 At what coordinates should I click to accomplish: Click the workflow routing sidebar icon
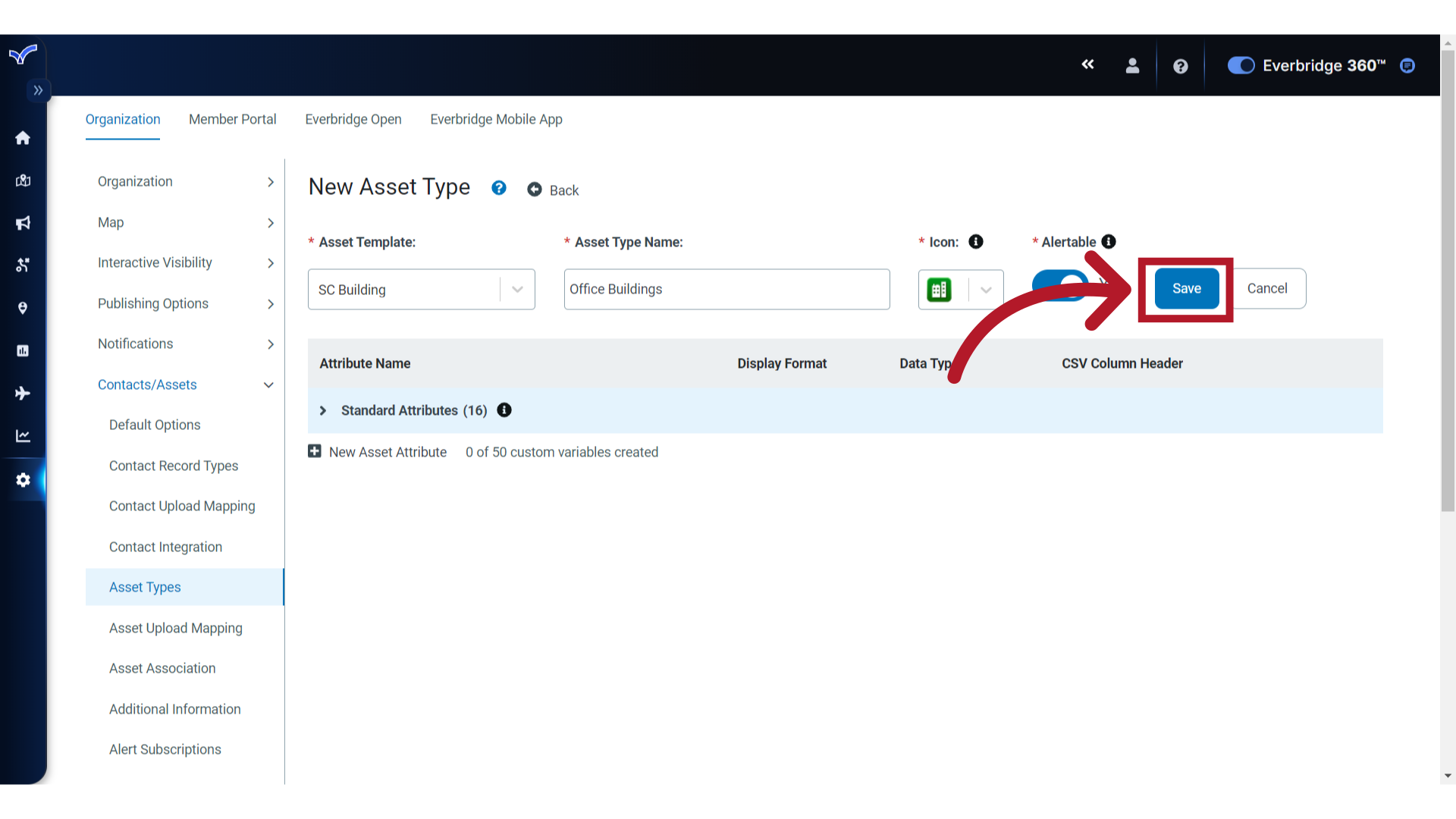23,265
